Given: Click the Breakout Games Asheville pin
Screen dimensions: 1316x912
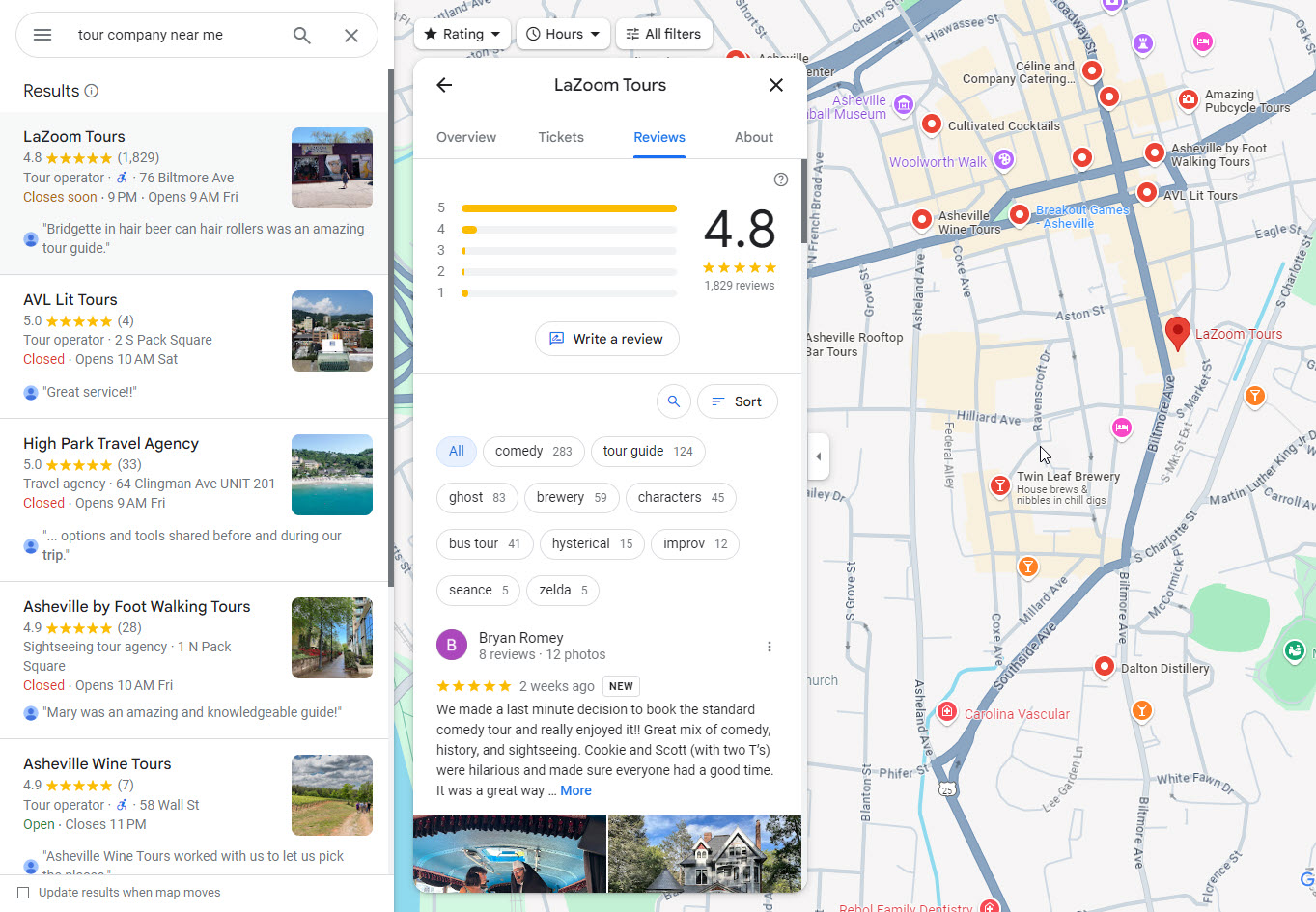Looking at the screenshot, I should (x=1020, y=213).
